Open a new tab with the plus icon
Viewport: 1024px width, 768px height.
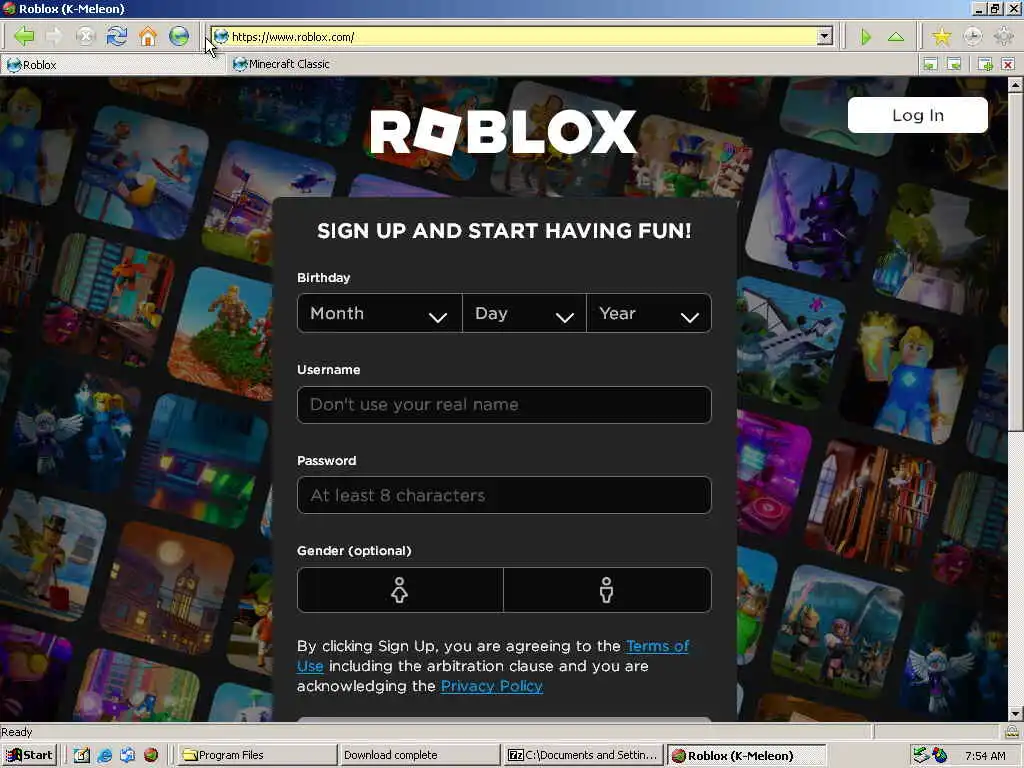[985, 64]
